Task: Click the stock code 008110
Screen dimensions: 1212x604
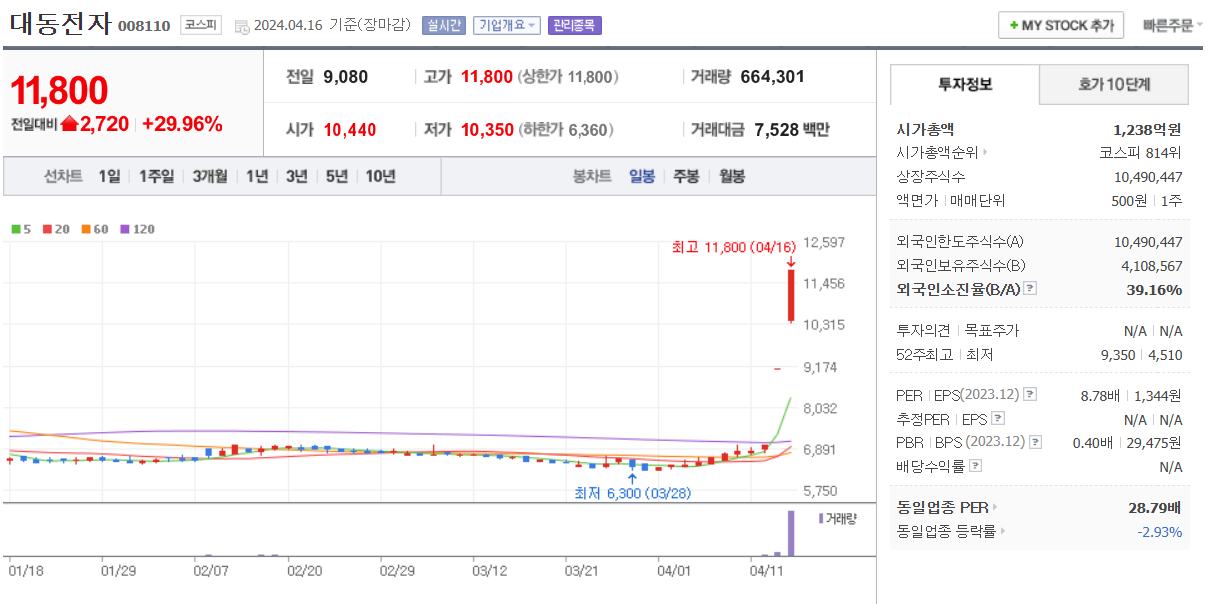Action: [x=144, y=26]
